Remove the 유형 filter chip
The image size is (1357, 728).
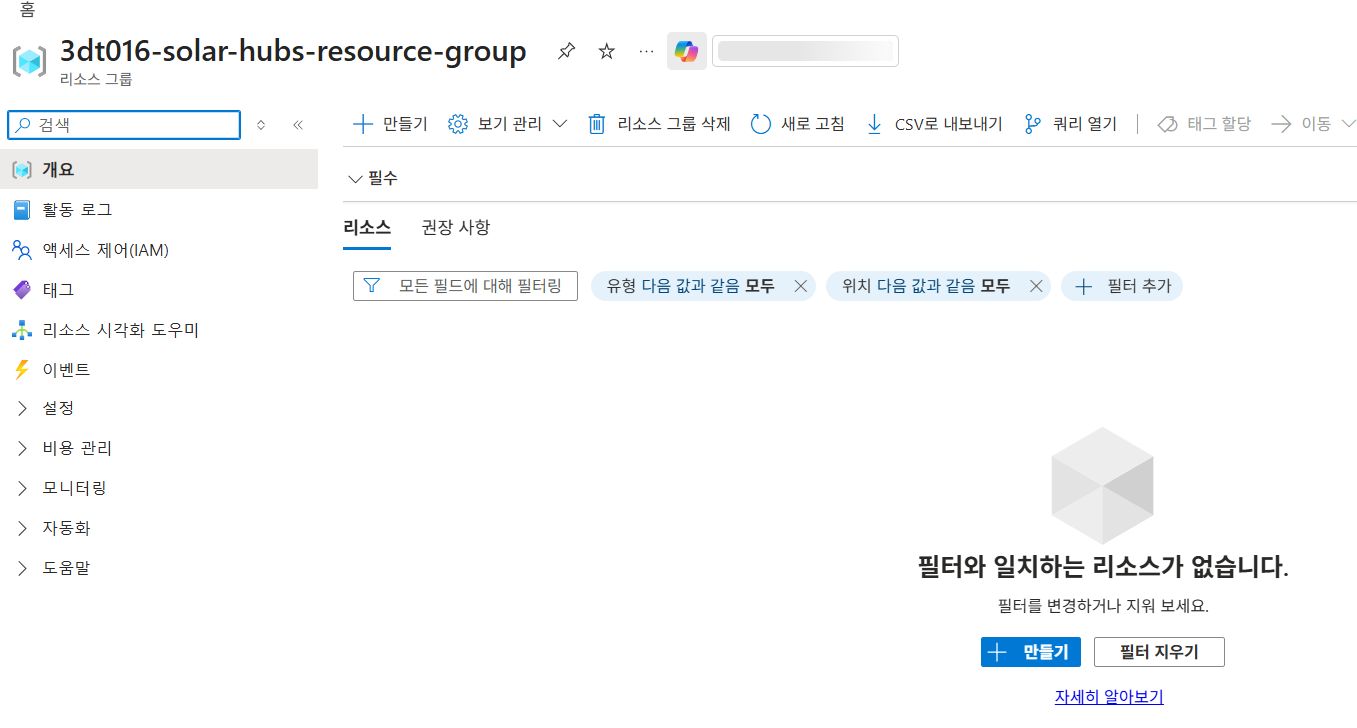800,286
